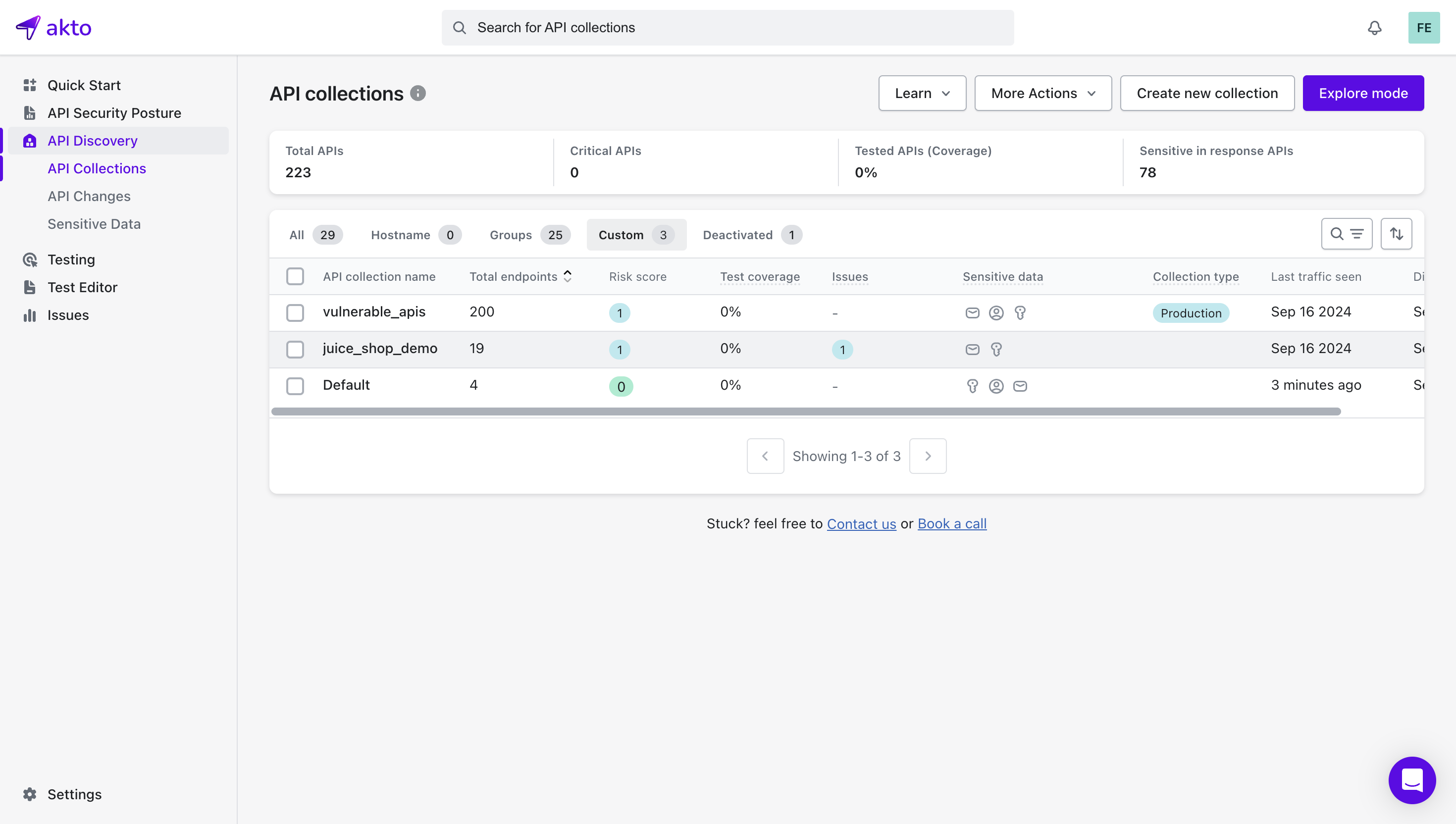The image size is (1456, 824).
Task: Click the Explore mode button
Action: point(1362,94)
